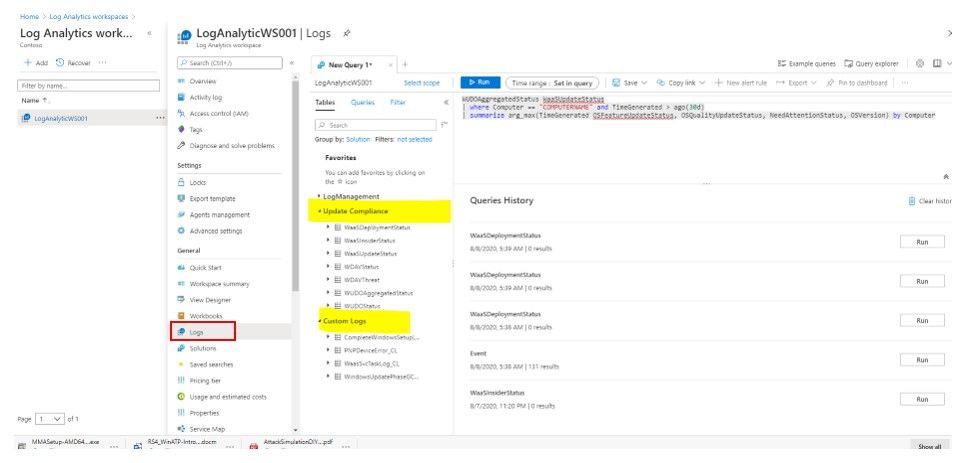Open Workbooks in sidebar

(x=205, y=316)
